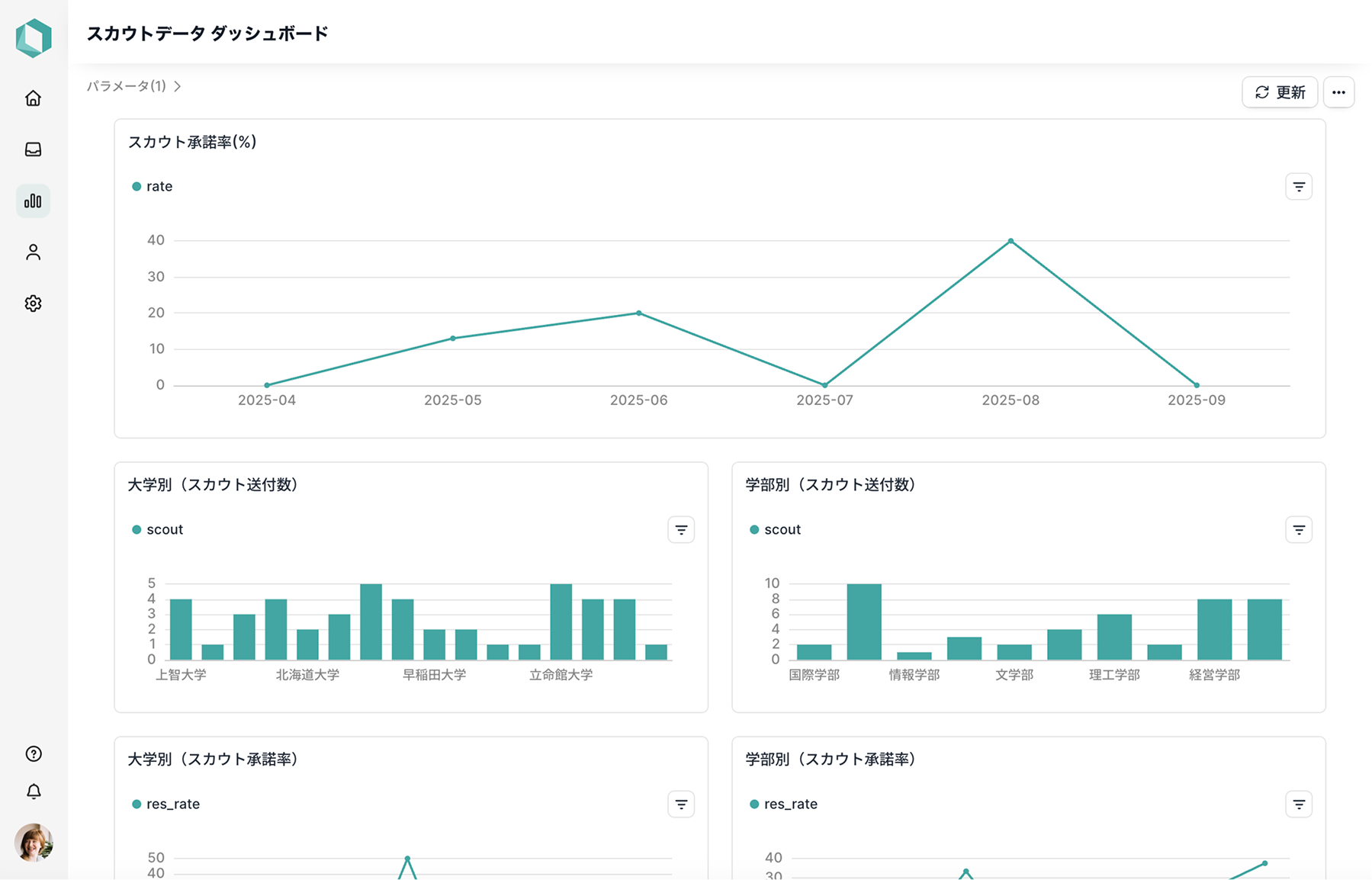Open filter dropdown on 学部別（スカウト送付数）chart
This screenshot has width=1372, height=880.
[1299, 529]
